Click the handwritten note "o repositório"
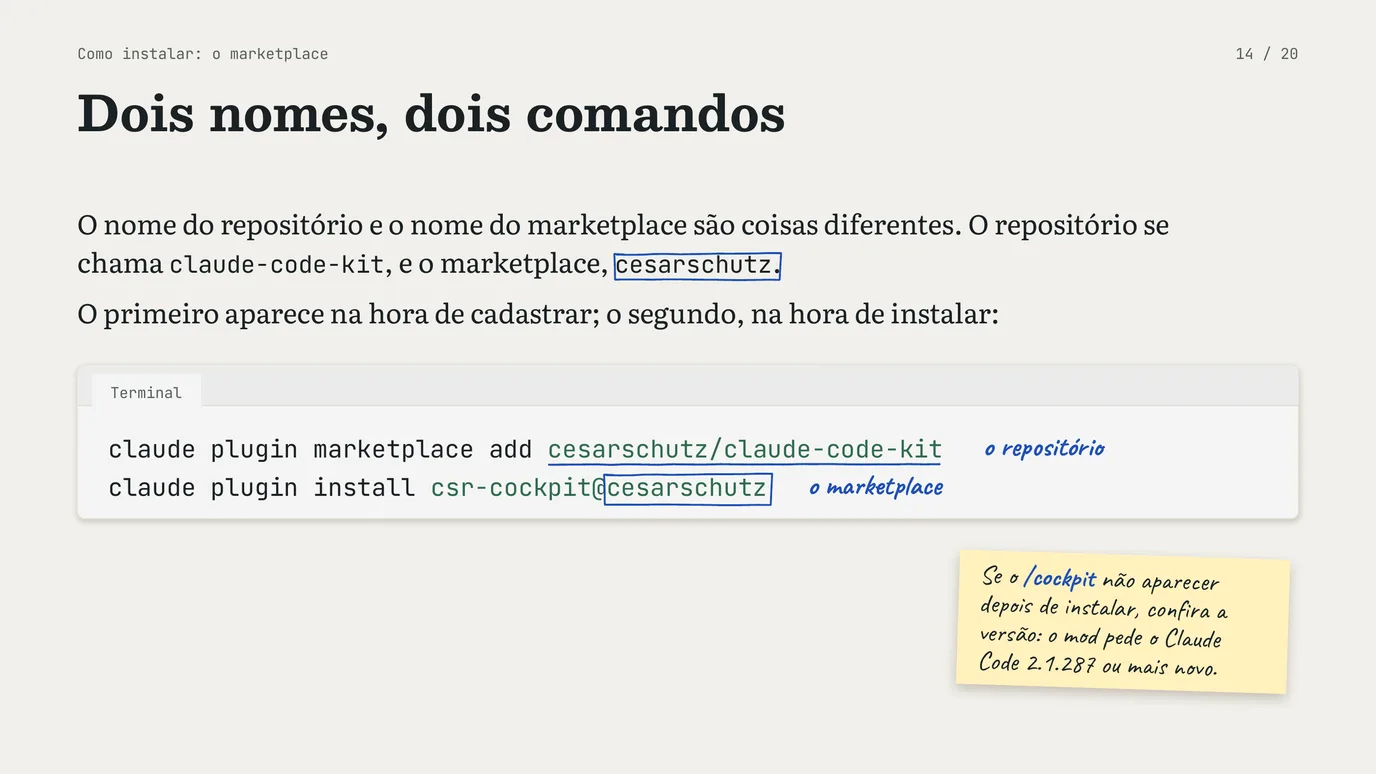This screenshot has height=774, width=1376. (x=1044, y=448)
